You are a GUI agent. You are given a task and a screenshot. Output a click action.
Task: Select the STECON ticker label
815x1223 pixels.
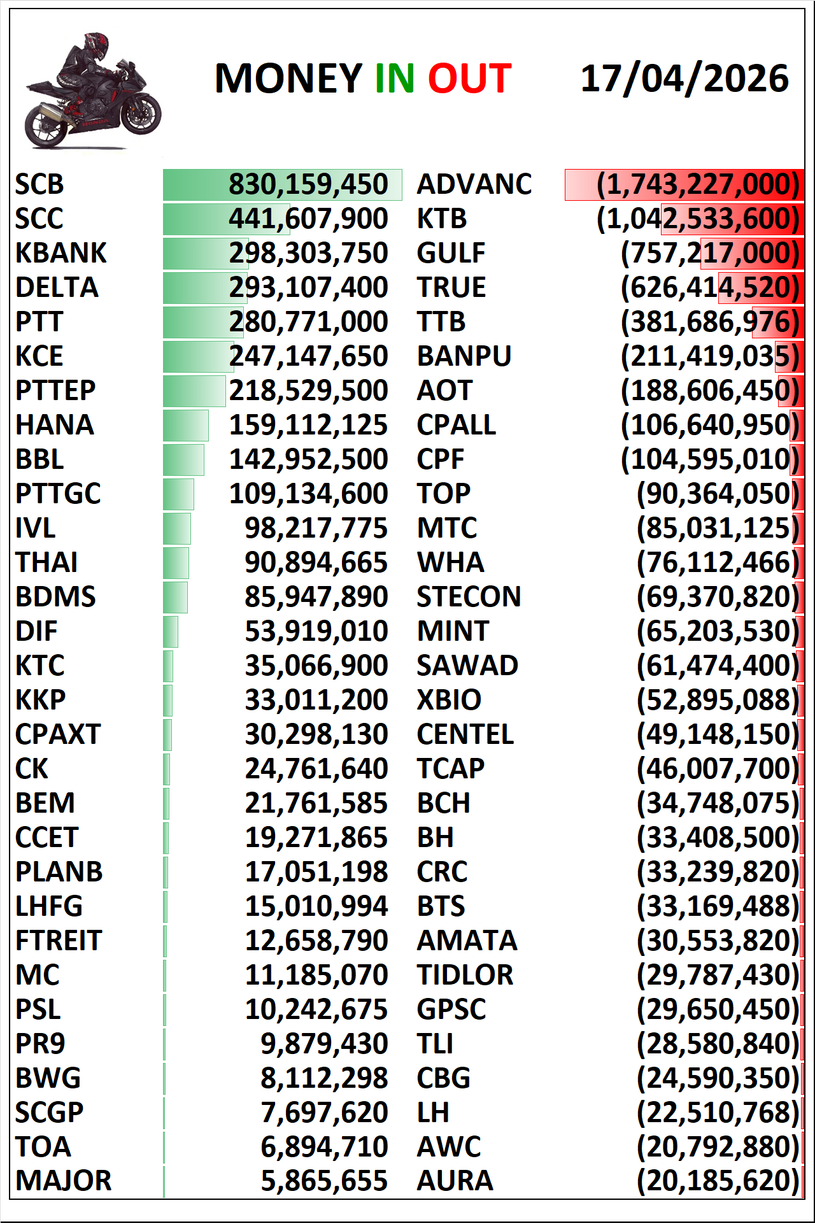(x=469, y=597)
